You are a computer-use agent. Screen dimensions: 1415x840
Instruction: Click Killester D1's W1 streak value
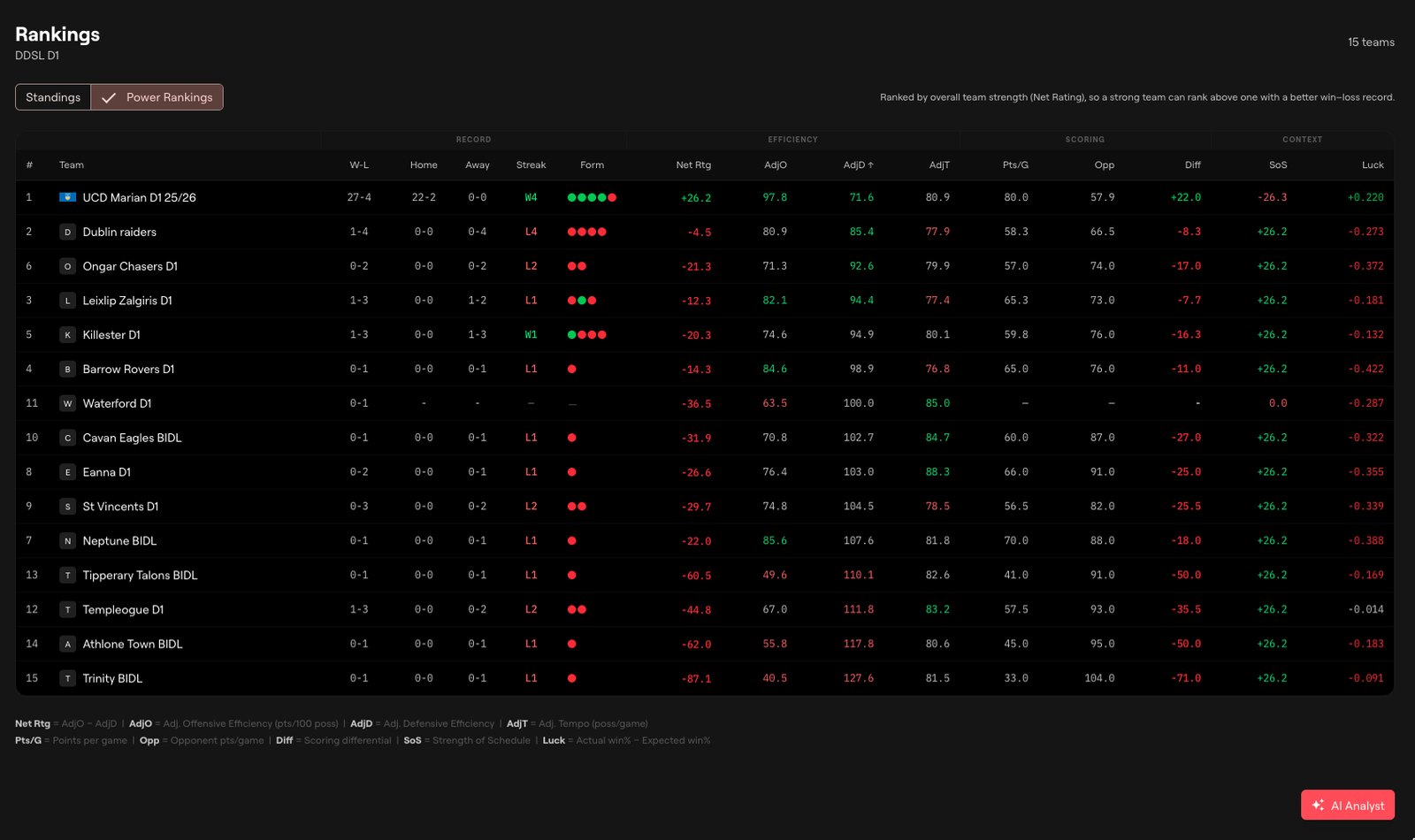531,335
